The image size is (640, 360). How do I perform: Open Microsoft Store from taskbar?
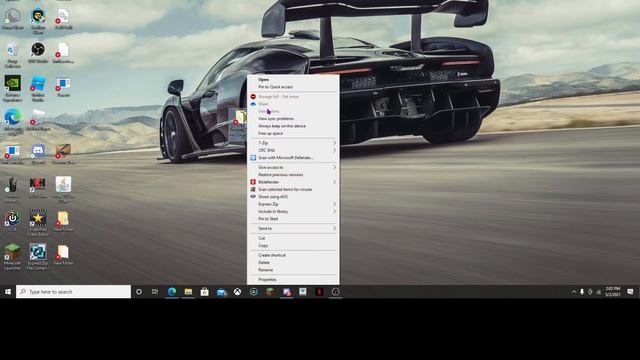click(204, 291)
